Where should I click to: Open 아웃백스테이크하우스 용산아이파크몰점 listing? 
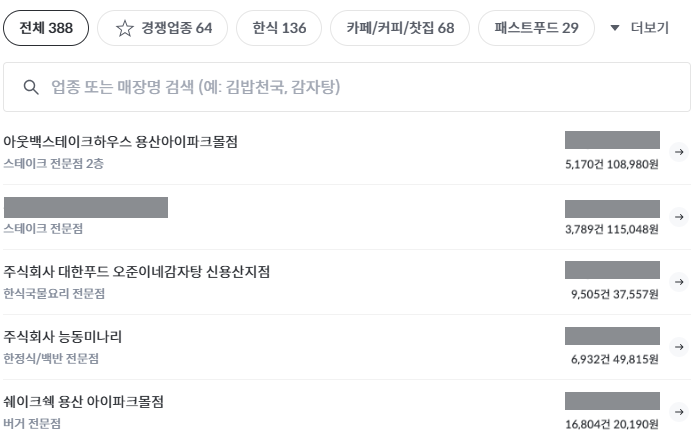(121, 142)
